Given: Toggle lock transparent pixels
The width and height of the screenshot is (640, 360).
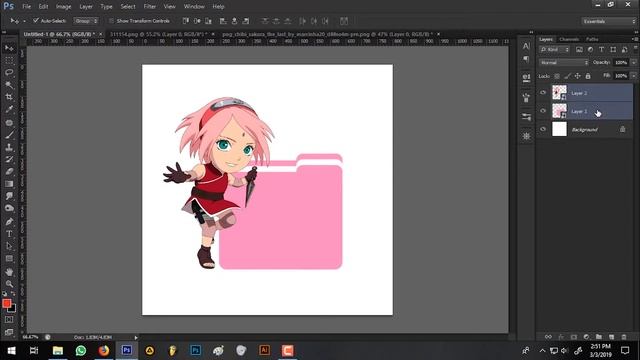Looking at the screenshot, I should click(557, 76).
